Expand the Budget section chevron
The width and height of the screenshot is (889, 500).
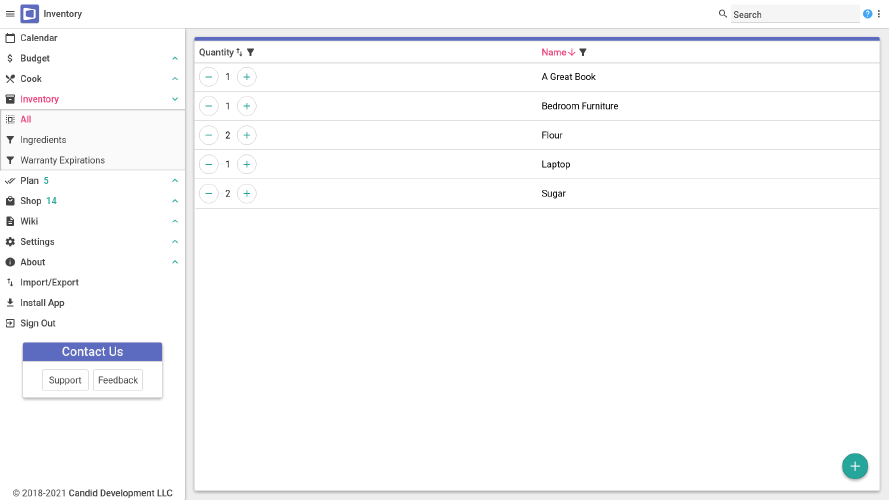[x=175, y=58]
